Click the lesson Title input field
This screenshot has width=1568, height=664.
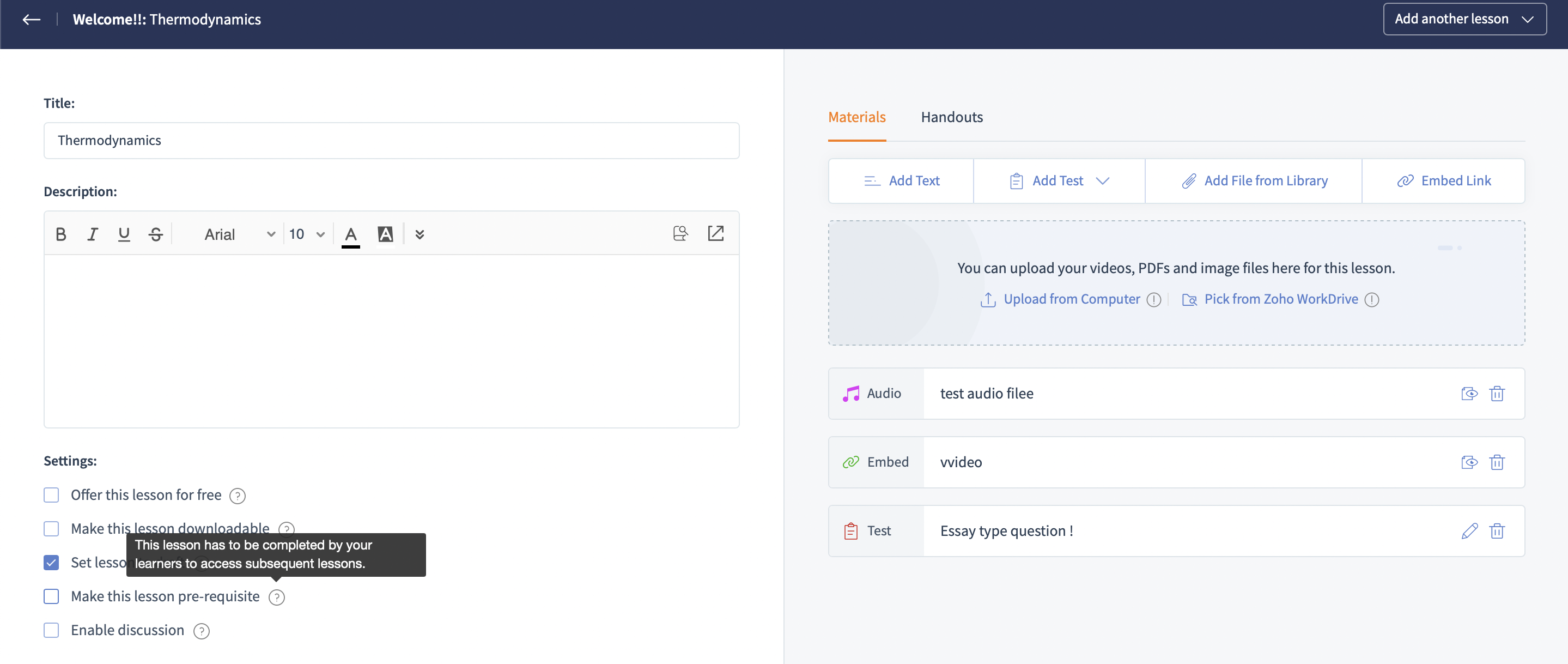click(391, 141)
